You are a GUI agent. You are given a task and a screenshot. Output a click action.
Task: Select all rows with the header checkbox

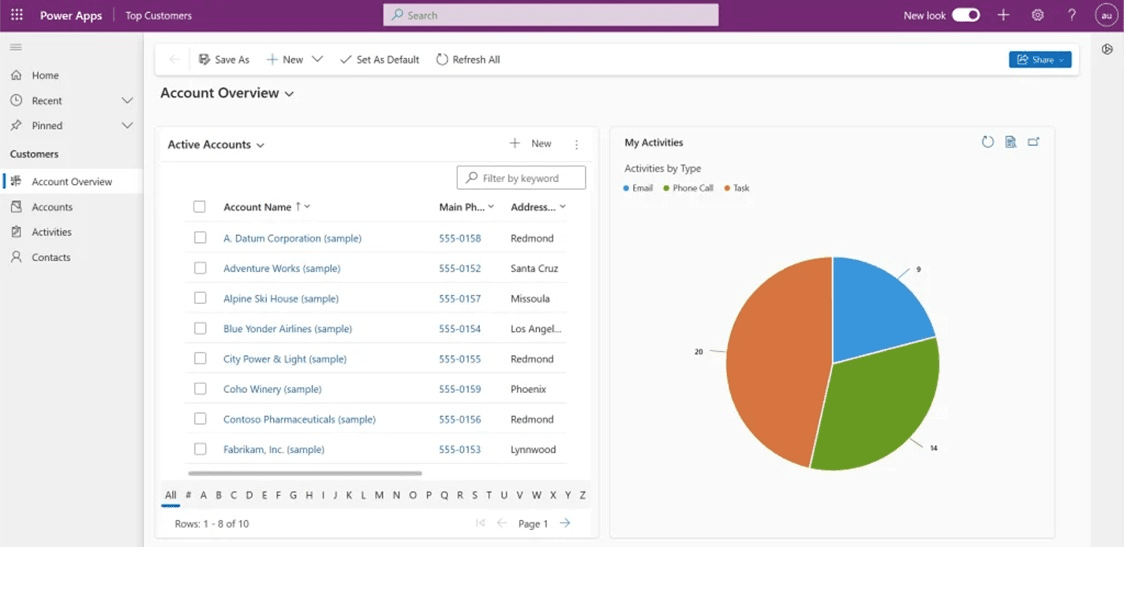200,207
